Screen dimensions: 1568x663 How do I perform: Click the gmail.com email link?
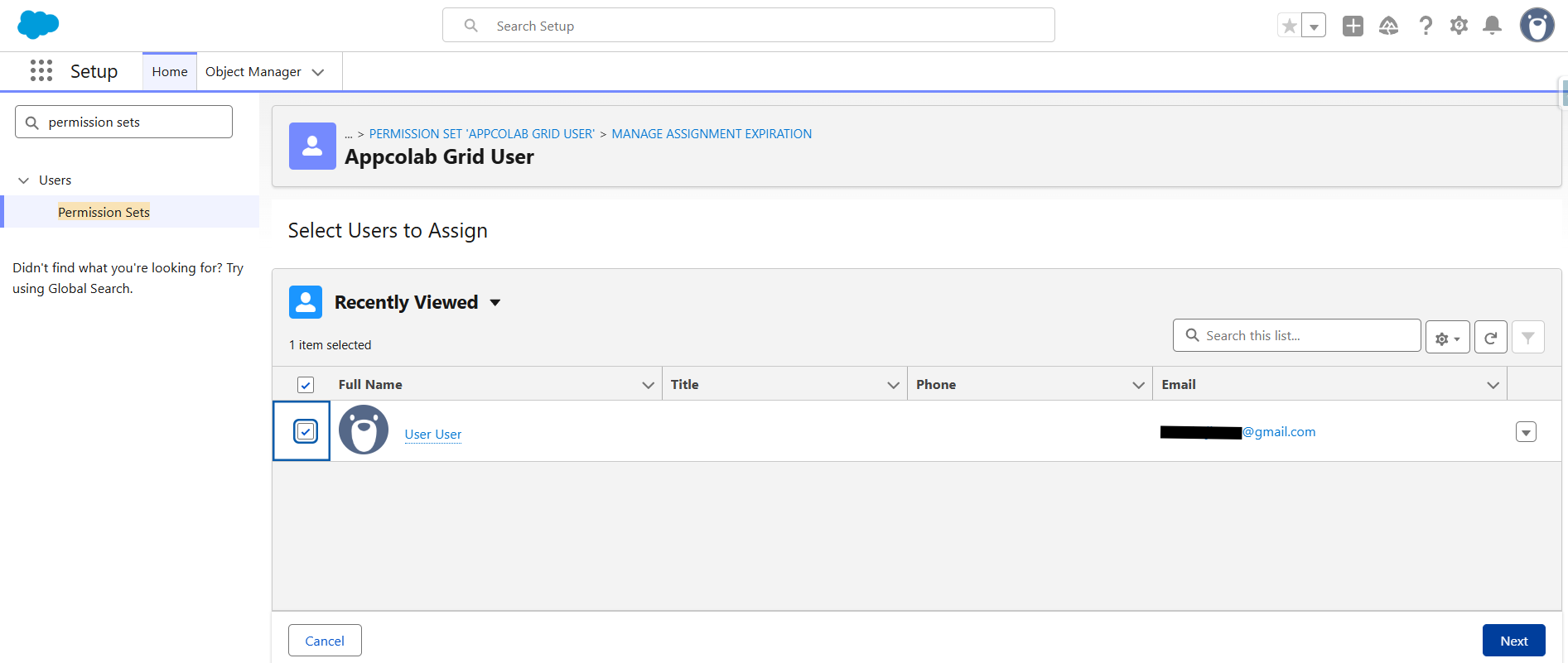1238,432
